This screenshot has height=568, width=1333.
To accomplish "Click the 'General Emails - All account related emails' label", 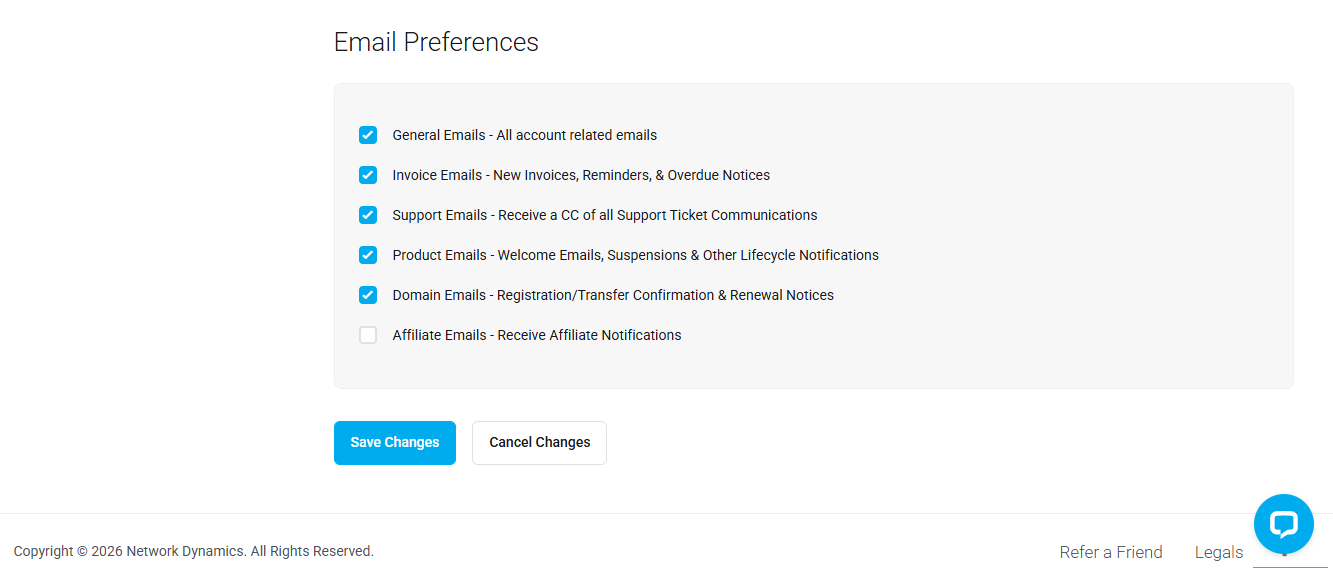I will (x=525, y=135).
